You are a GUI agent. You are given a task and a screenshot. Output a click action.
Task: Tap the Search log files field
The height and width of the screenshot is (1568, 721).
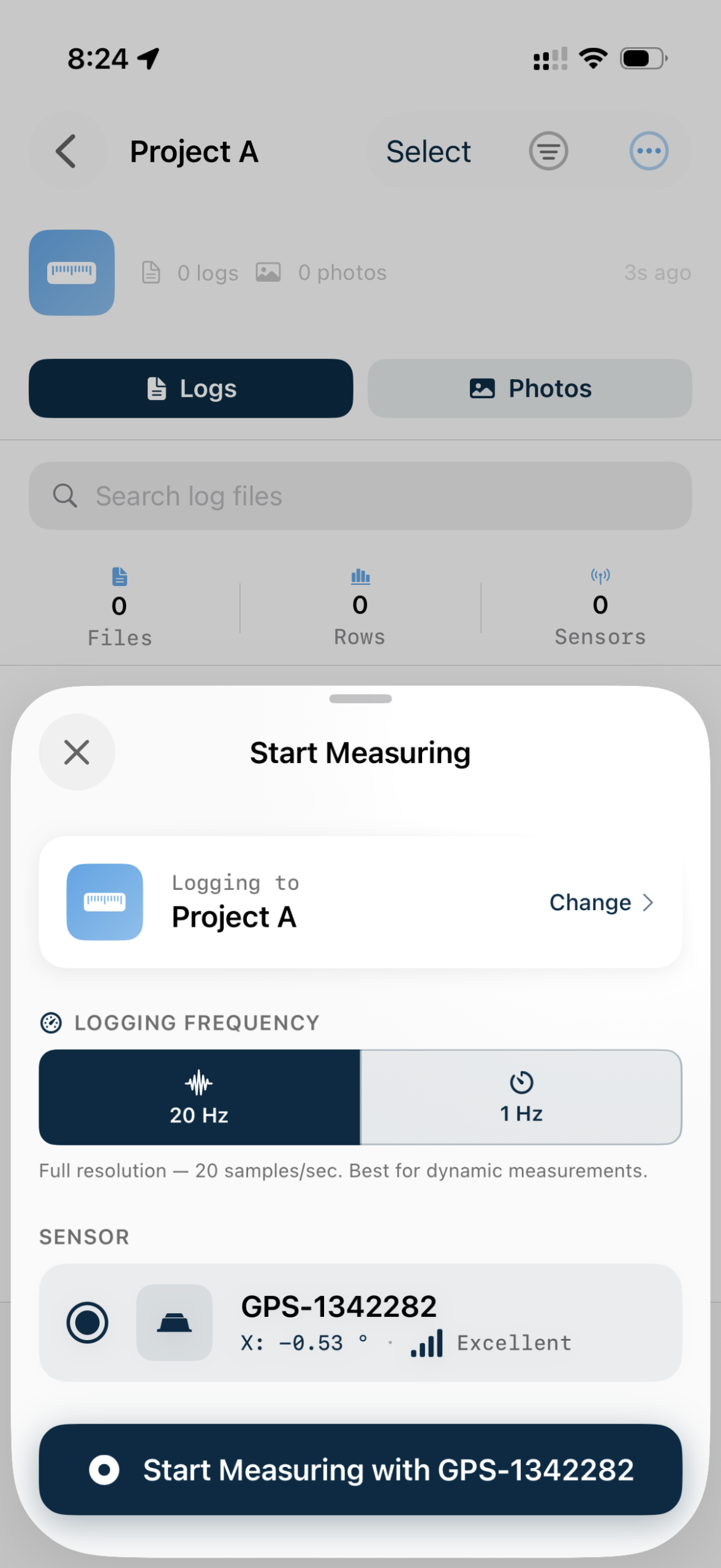[360, 496]
